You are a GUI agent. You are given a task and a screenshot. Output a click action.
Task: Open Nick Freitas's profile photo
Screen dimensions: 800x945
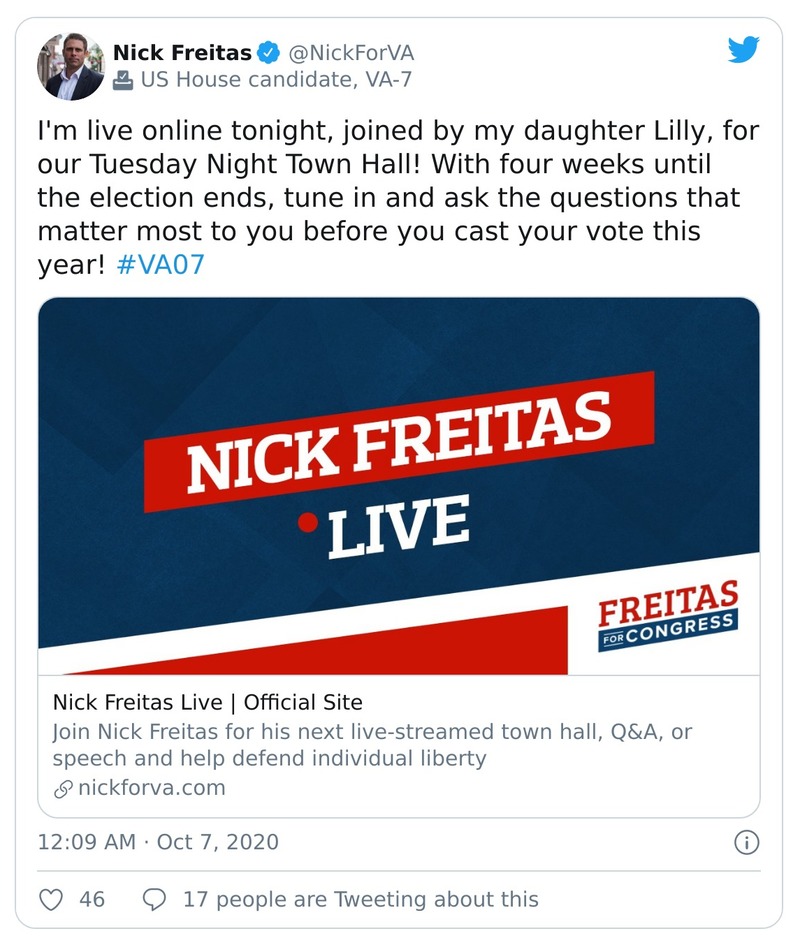pos(70,66)
